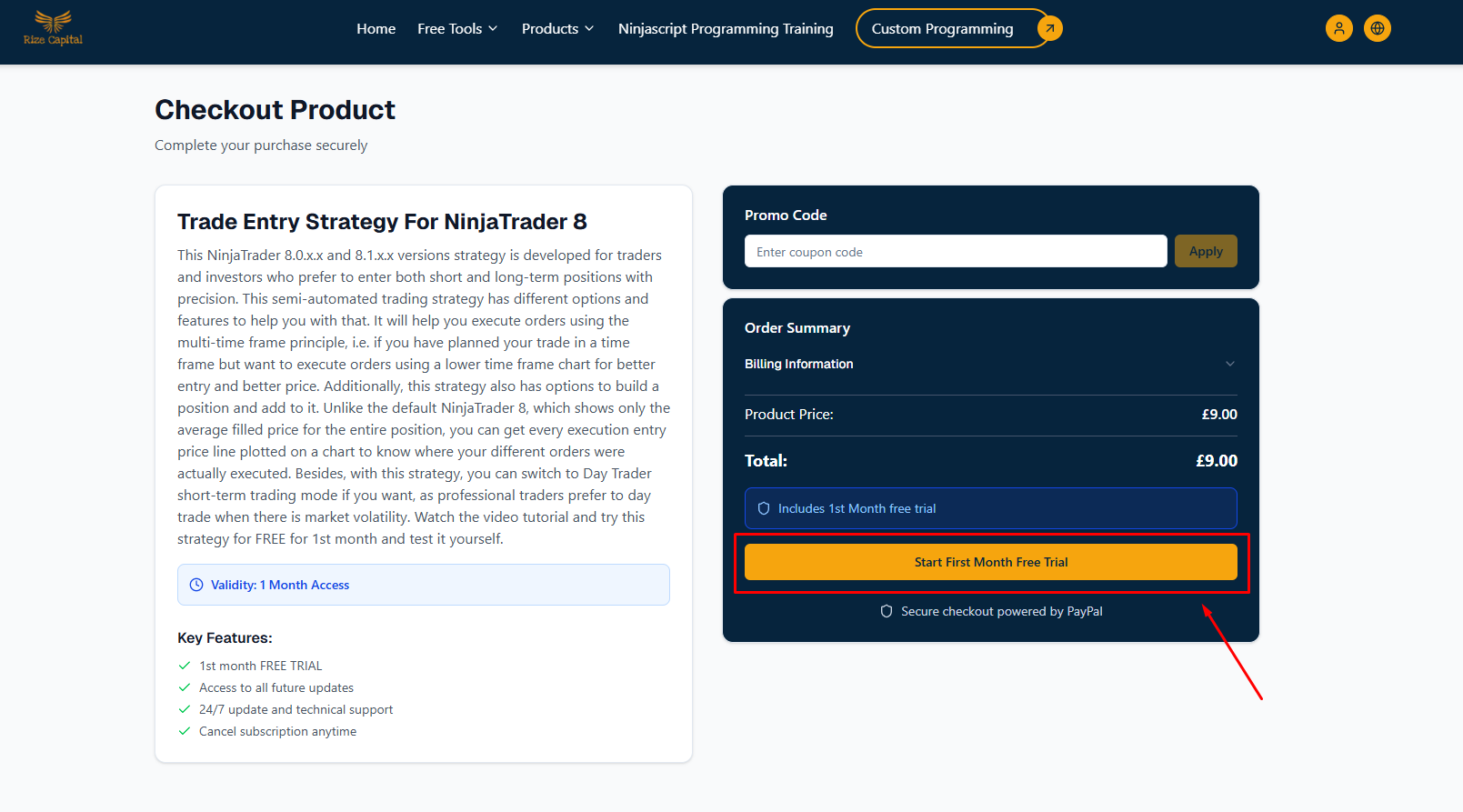The height and width of the screenshot is (812, 1463).
Task: Click the Product Price £9.00 amount
Action: [x=1219, y=414]
